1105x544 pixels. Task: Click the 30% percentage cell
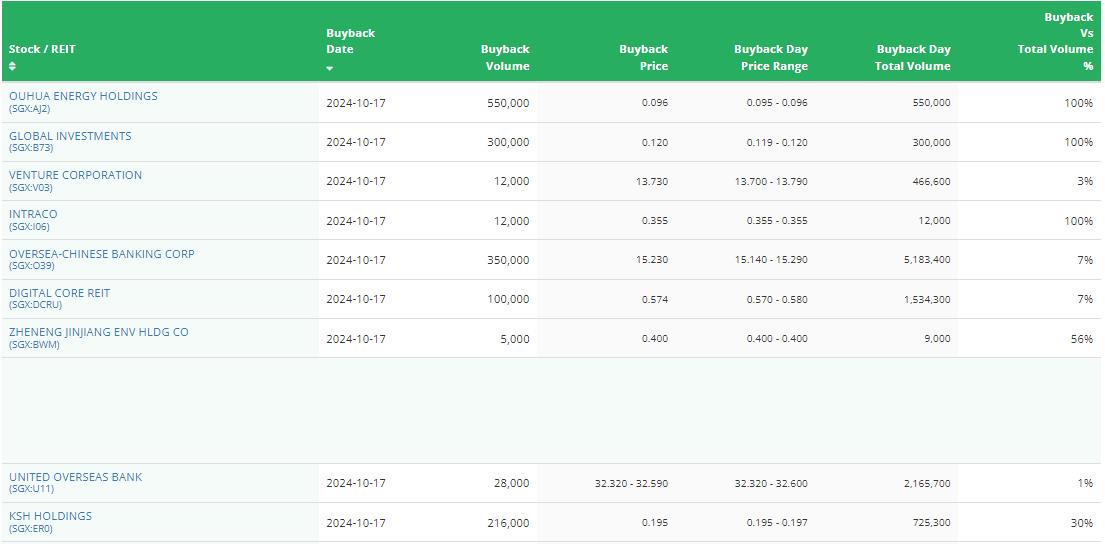point(1082,523)
